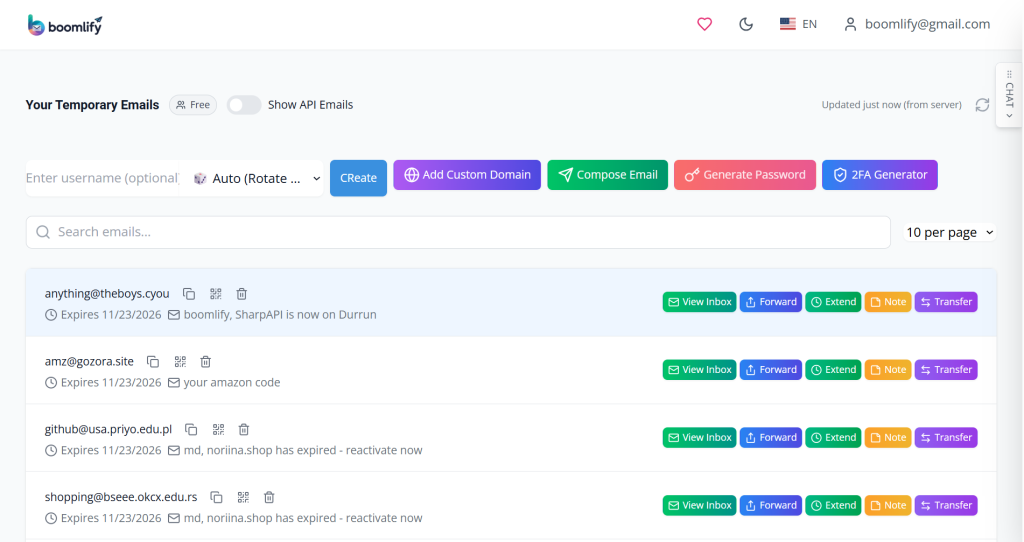The height and width of the screenshot is (542, 1024).
Task: Show QR code for anything@theboys.cyou
Action: click(x=216, y=294)
